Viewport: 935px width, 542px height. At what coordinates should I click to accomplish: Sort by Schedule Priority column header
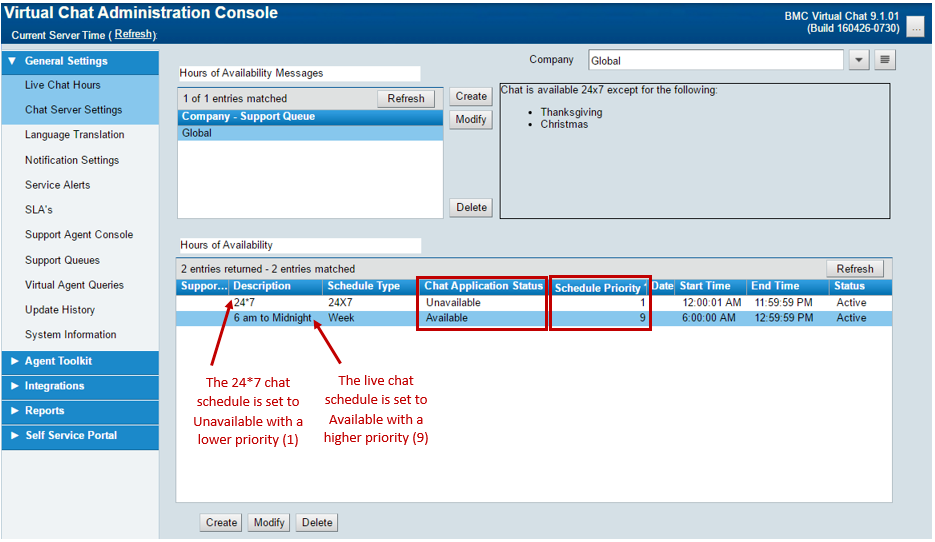[x=599, y=288]
